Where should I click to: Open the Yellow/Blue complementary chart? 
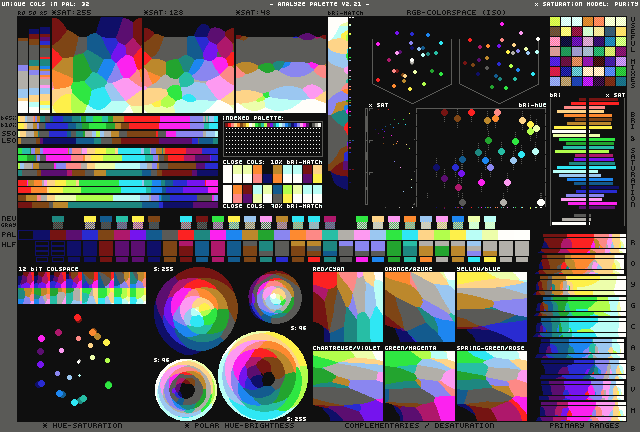[x=491, y=308]
